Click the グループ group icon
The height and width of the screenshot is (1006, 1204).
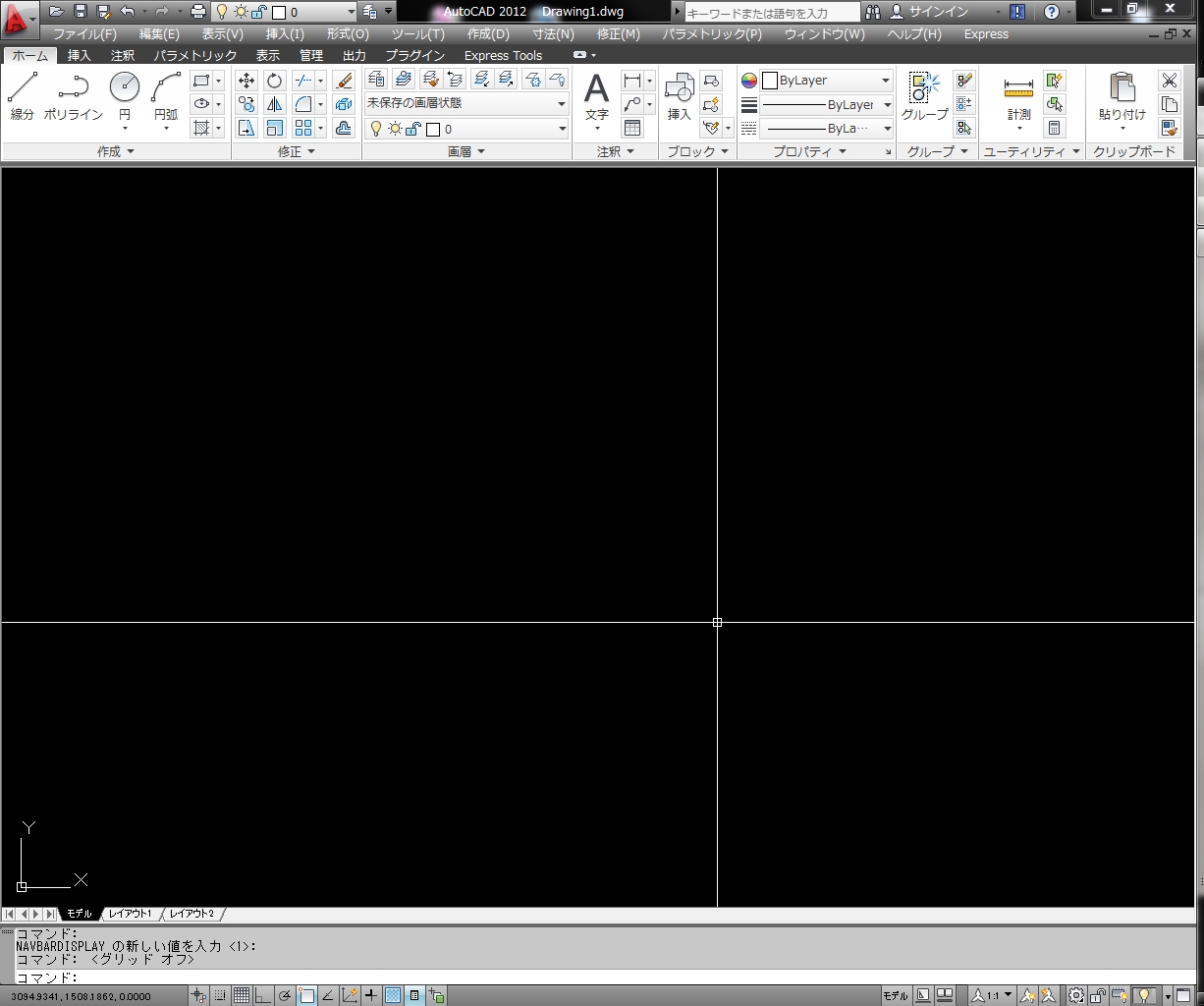point(924,96)
